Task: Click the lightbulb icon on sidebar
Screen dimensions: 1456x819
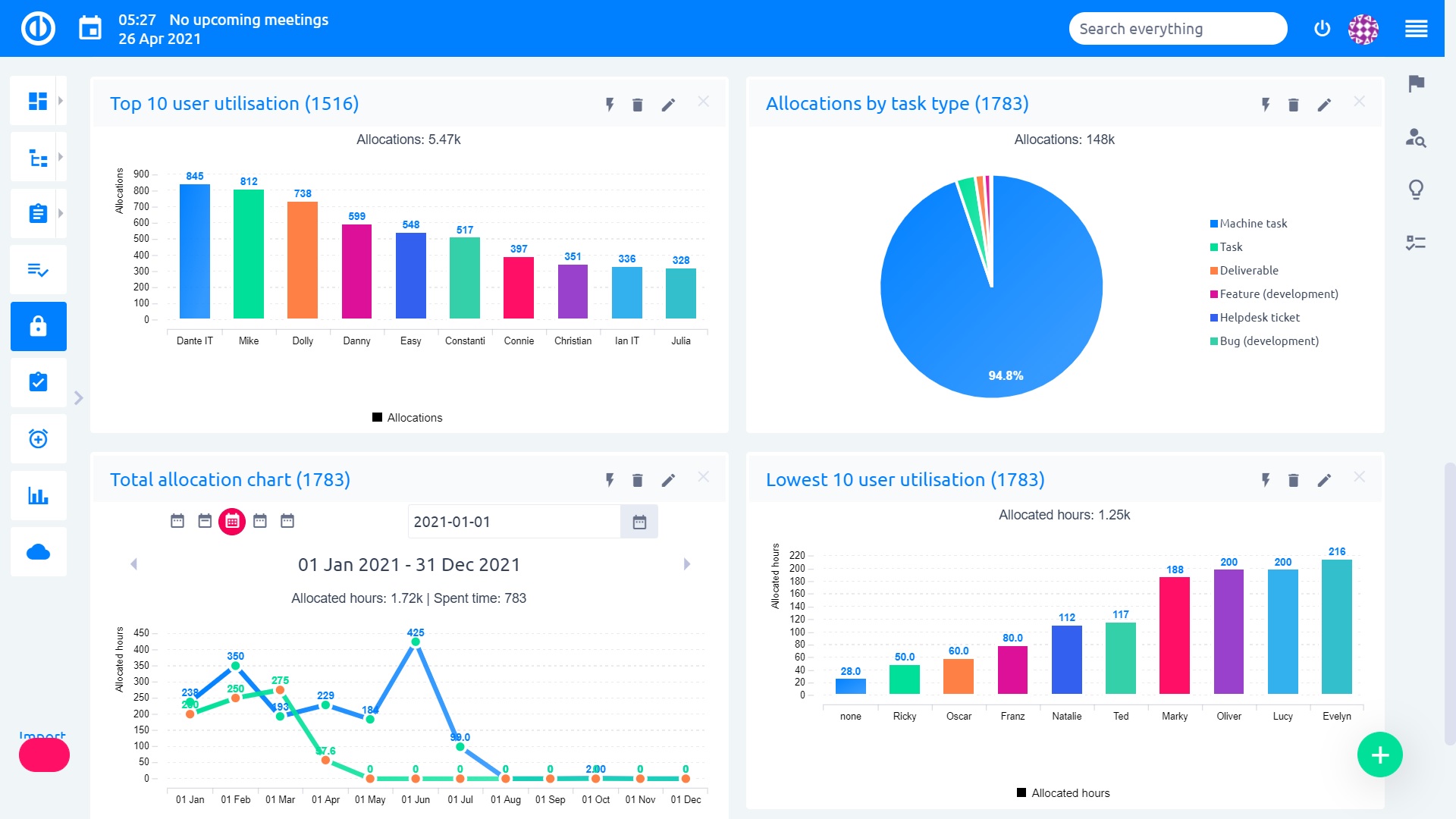Action: (x=1417, y=192)
